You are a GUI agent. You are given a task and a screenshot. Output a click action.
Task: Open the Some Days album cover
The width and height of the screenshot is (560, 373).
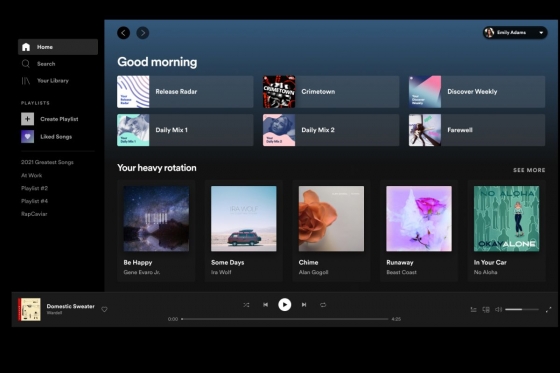(x=244, y=218)
